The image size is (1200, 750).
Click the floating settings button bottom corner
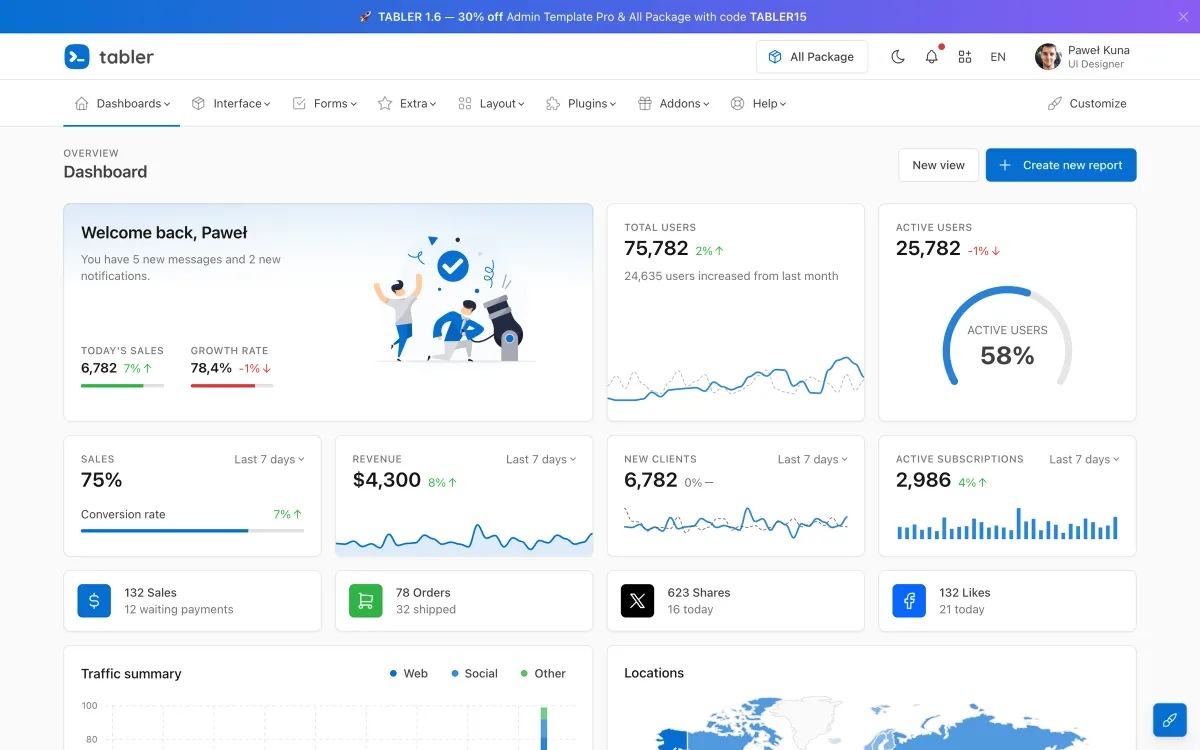coord(1169,720)
